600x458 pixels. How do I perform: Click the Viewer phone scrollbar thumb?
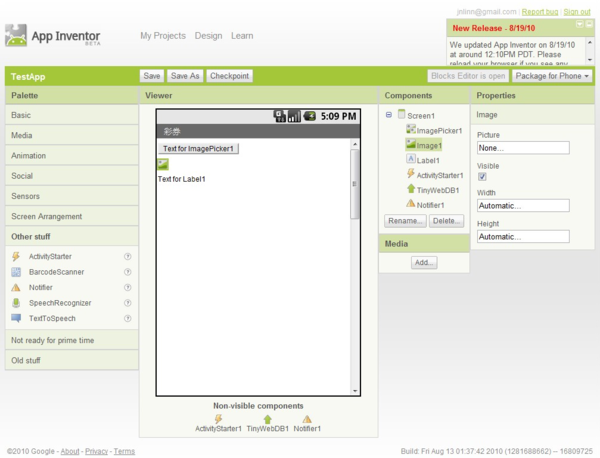coord(355,184)
